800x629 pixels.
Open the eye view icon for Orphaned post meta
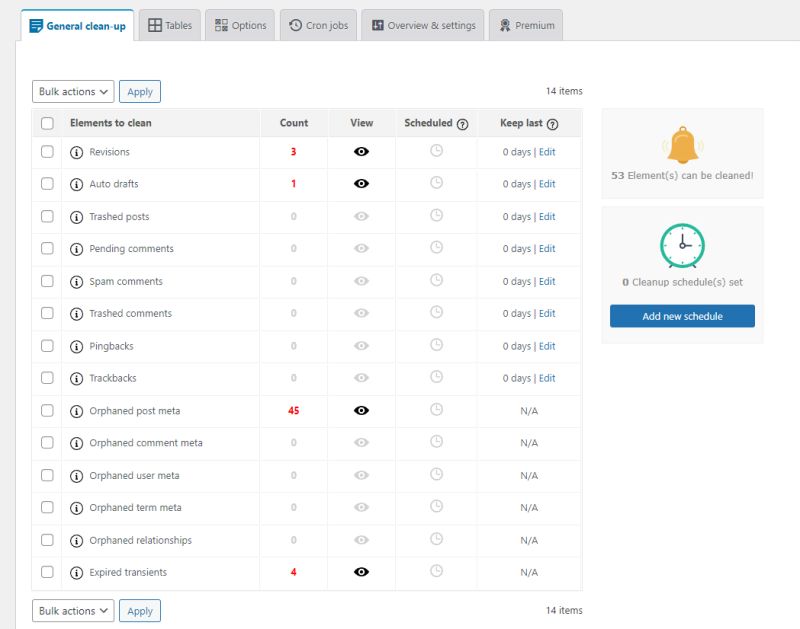pos(360,410)
